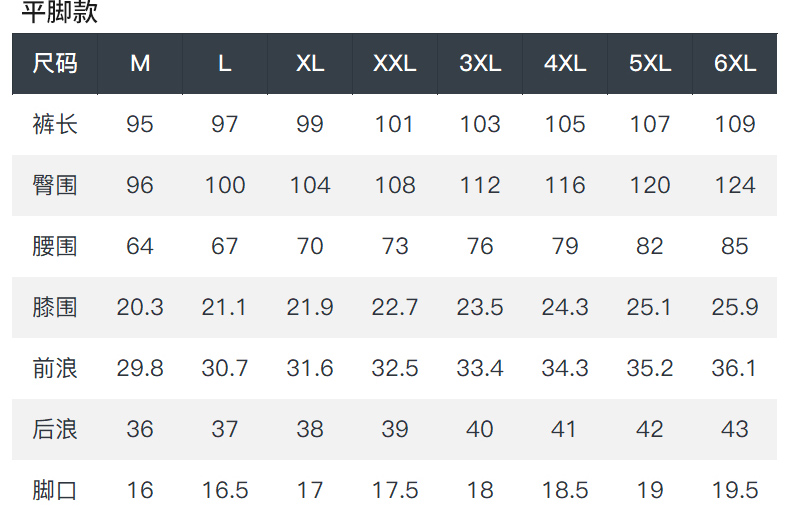790x524 pixels.
Task: Click the 脚口 row label
Action: (55, 490)
